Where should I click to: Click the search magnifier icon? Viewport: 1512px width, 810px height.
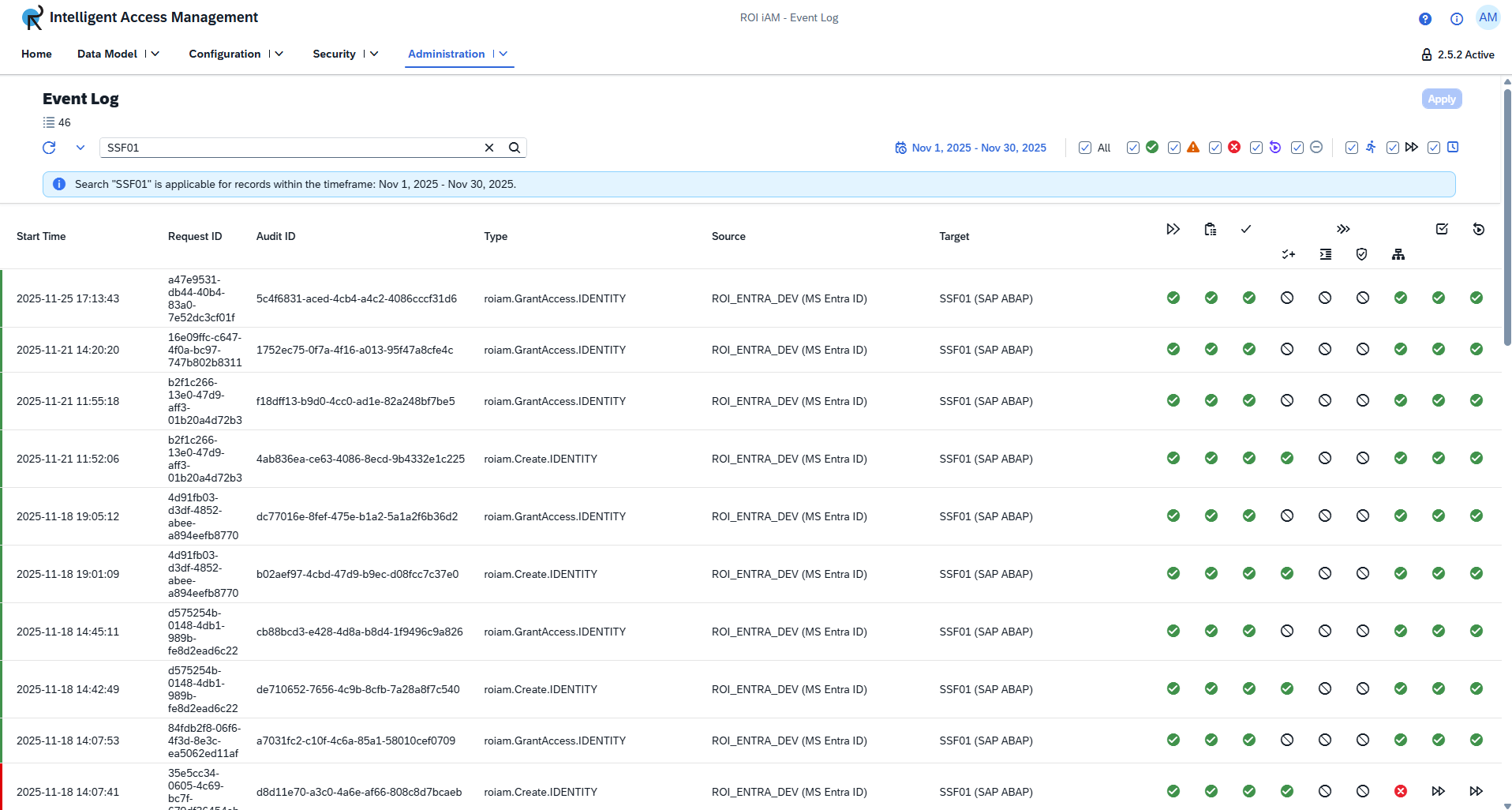[x=514, y=148]
